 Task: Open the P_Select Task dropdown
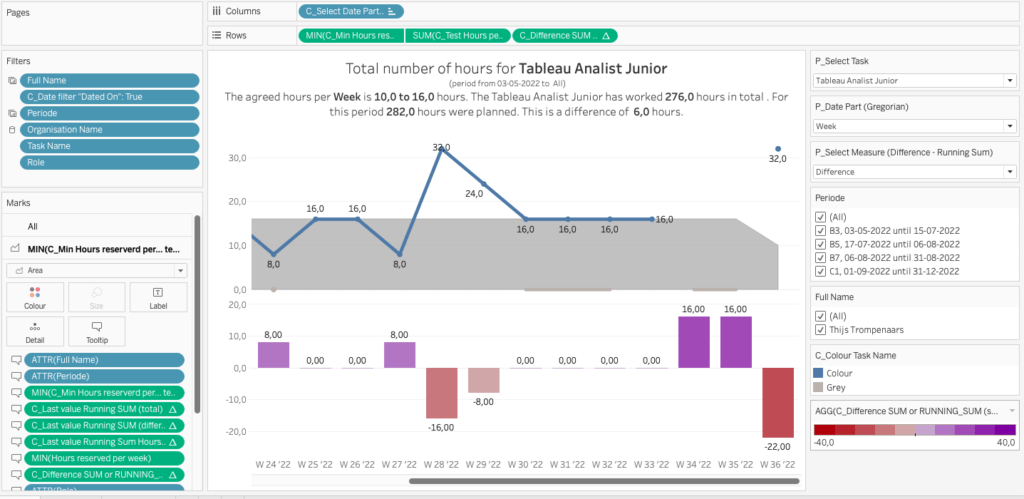click(1009, 80)
